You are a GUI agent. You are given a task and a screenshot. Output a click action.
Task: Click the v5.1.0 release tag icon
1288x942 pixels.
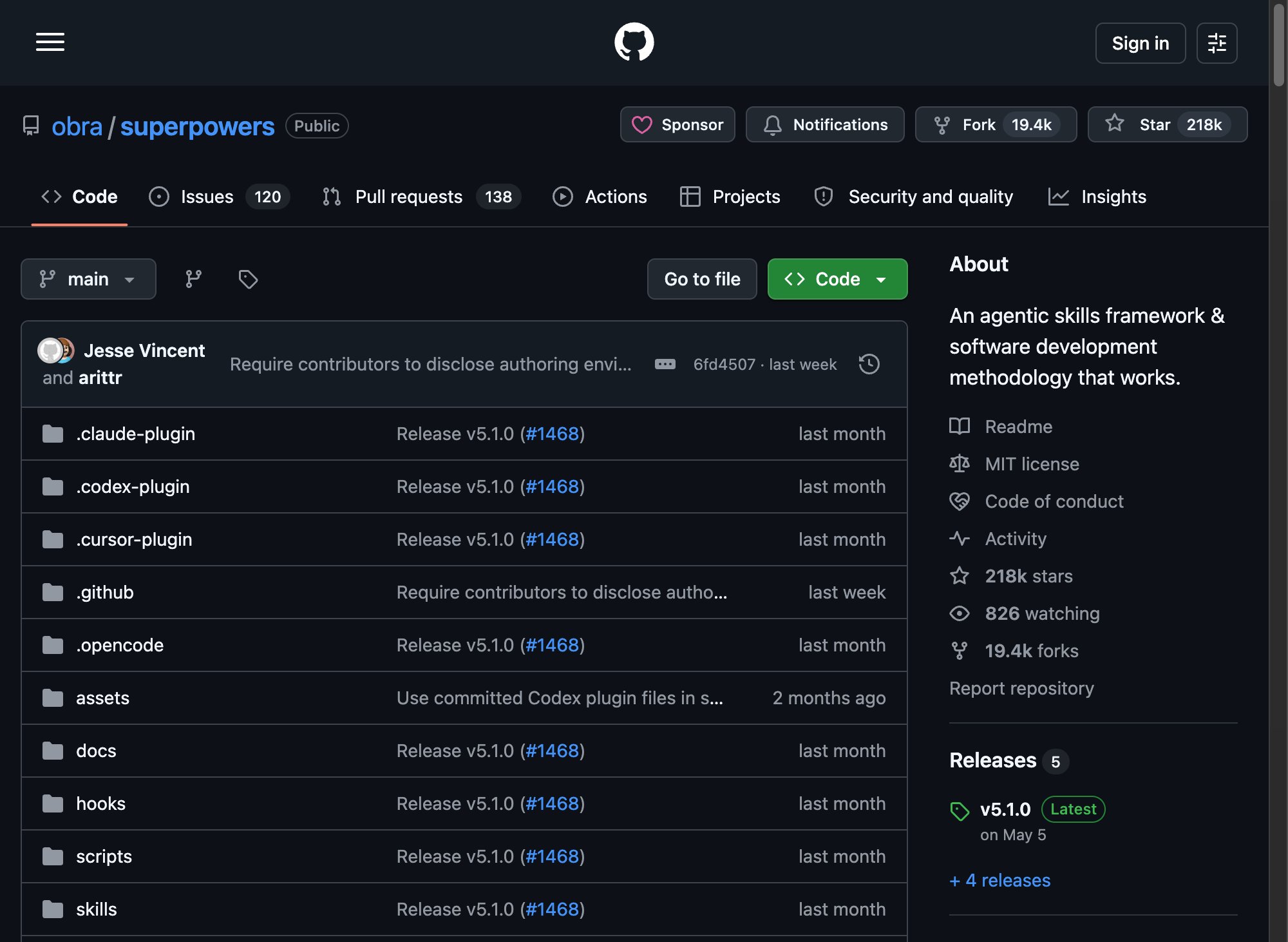960,811
